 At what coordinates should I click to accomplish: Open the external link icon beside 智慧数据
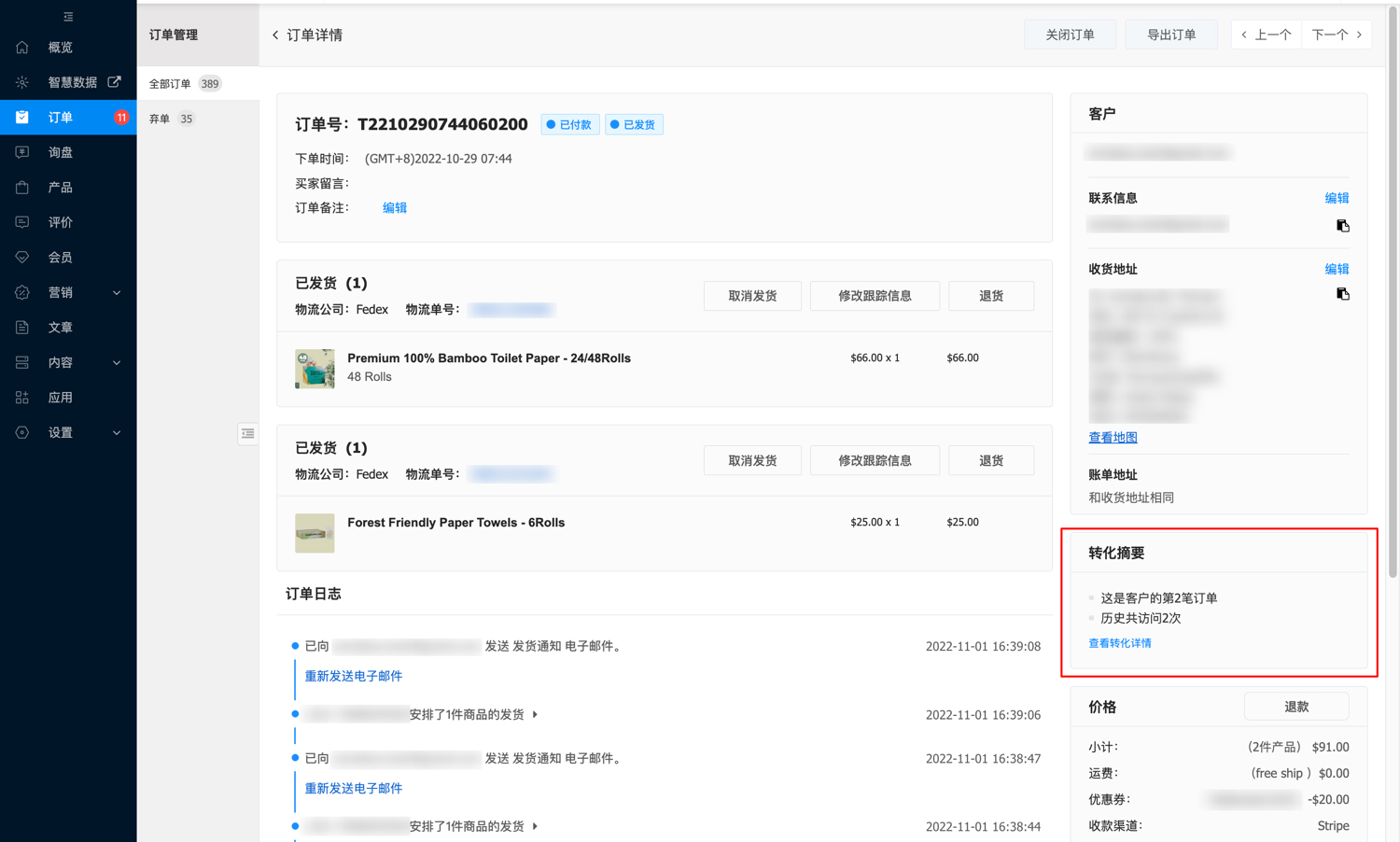114,82
